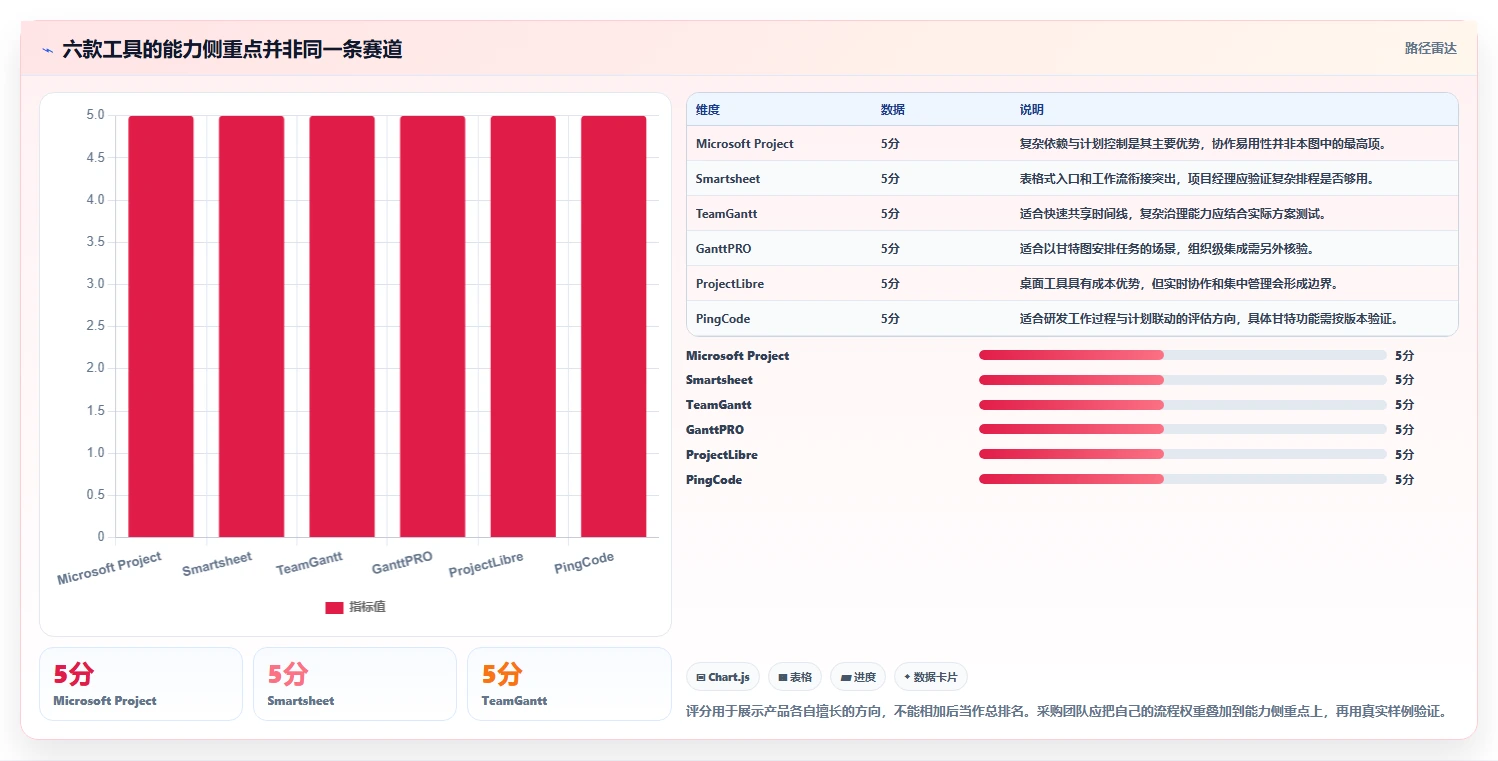The width and height of the screenshot is (1498, 761).
Task: Click the 指标值 legend label
Action: 367,607
